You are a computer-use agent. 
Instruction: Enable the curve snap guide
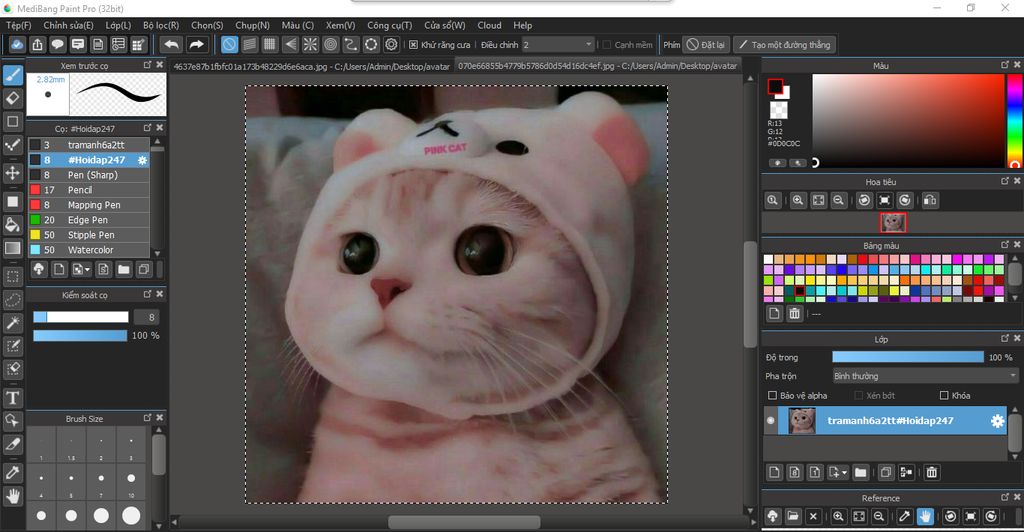(351, 44)
